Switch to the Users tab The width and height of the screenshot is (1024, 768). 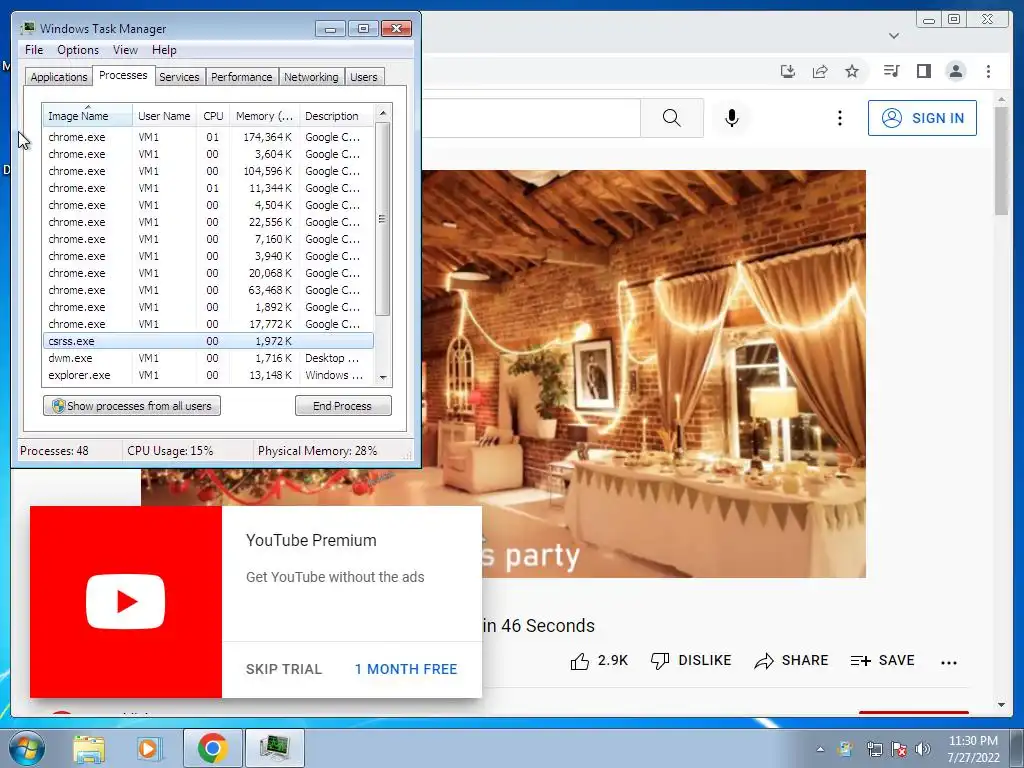click(x=364, y=77)
